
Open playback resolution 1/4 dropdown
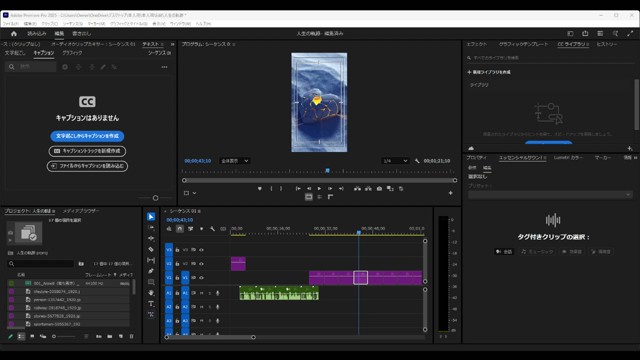pyautogui.click(x=395, y=161)
